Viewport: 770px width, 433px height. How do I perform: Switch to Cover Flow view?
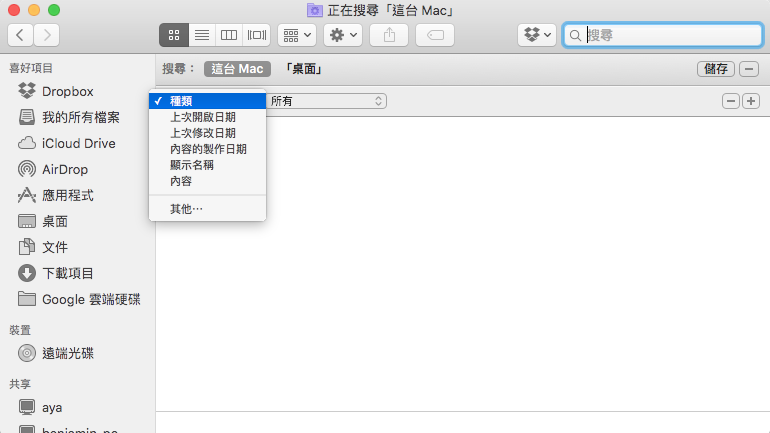tap(256, 35)
